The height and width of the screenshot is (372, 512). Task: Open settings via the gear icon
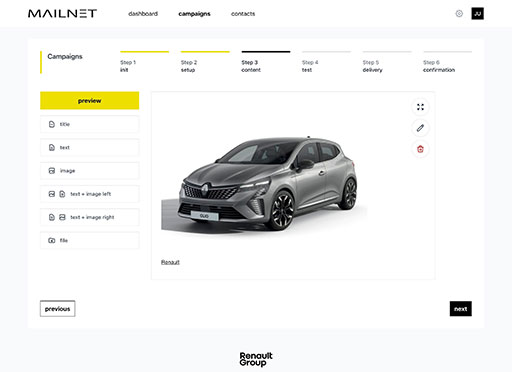point(459,14)
